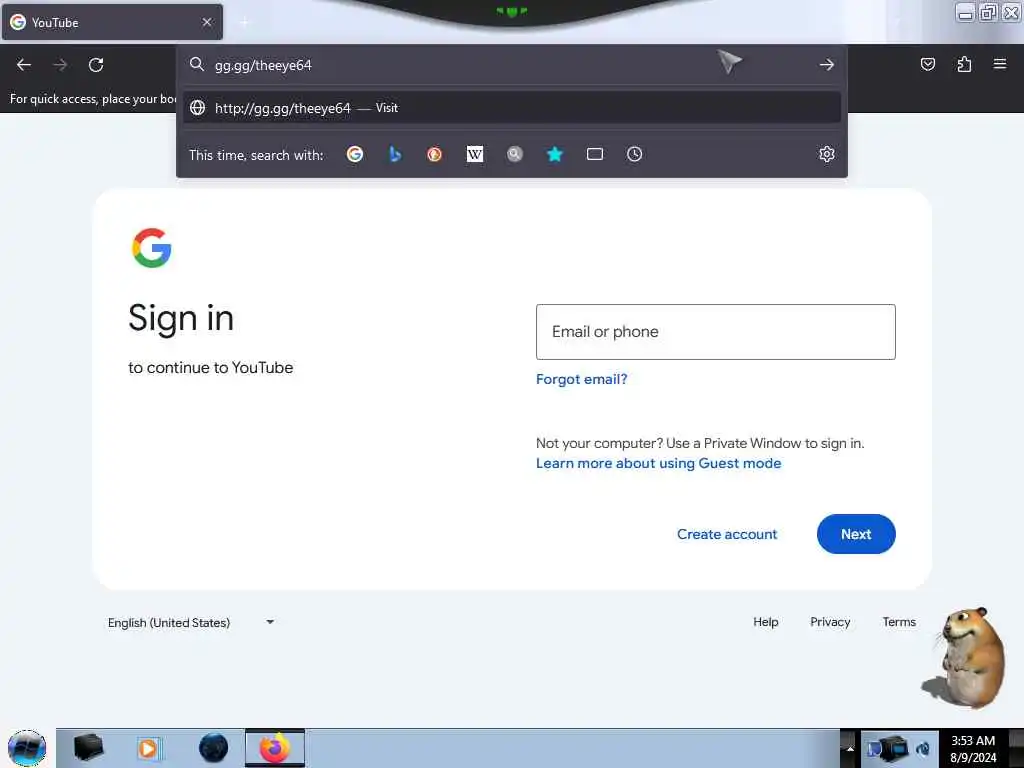Open the Forgot email? link
This screenshot has width=1024, height=768.
(x=581, y=379)
